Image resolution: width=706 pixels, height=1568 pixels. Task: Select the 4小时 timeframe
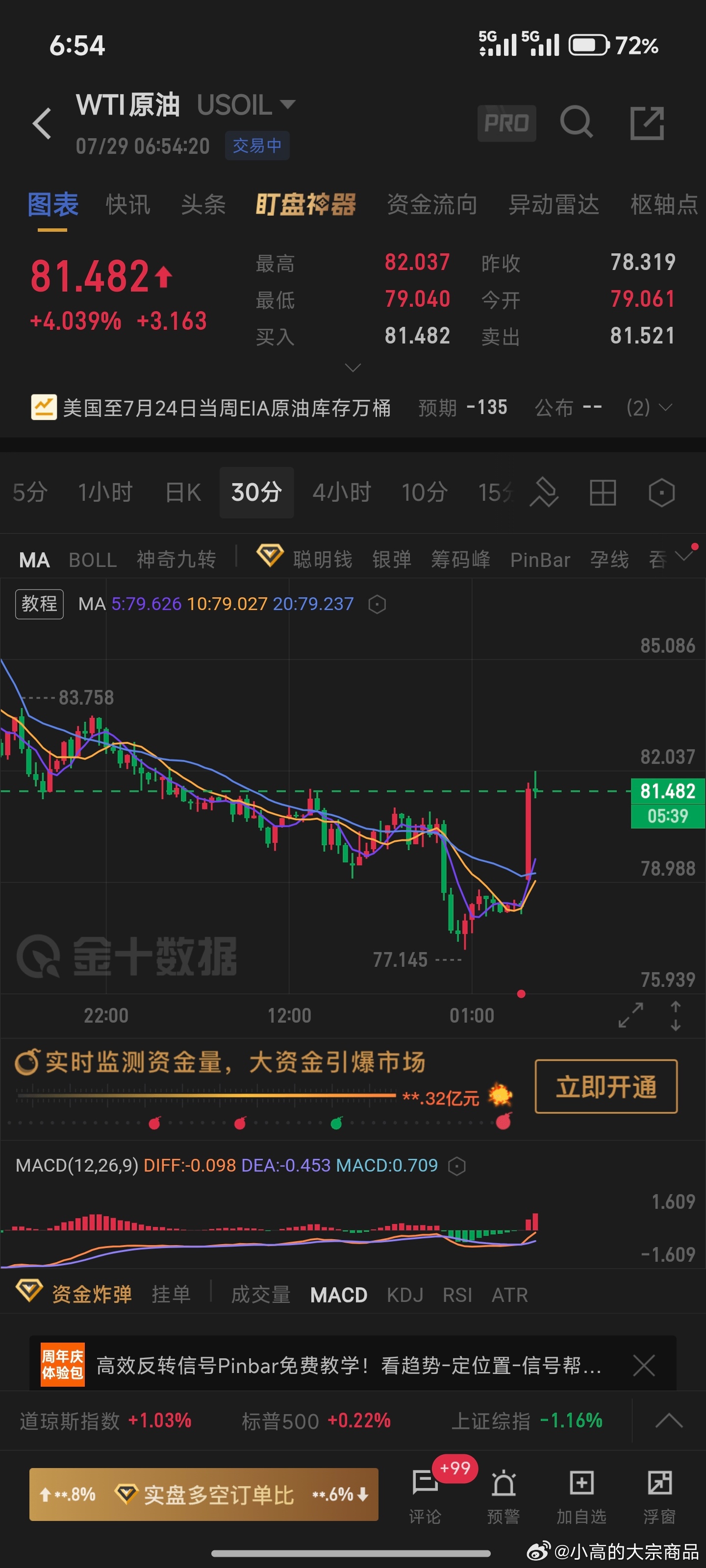pos(342,492)
